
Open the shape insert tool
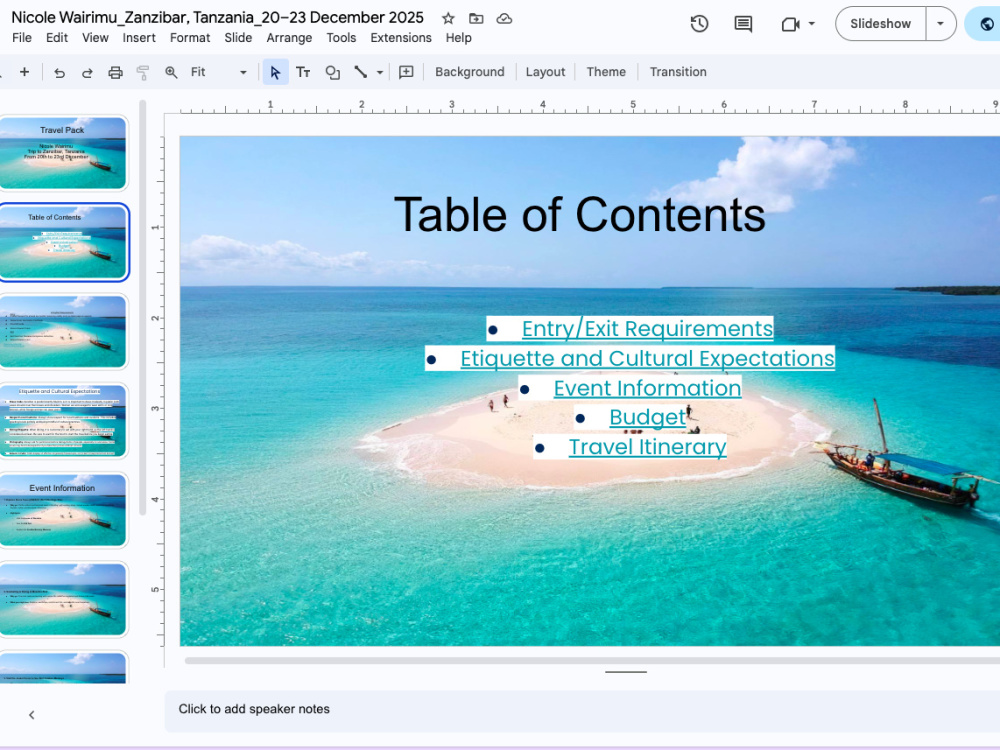(332, 72)
